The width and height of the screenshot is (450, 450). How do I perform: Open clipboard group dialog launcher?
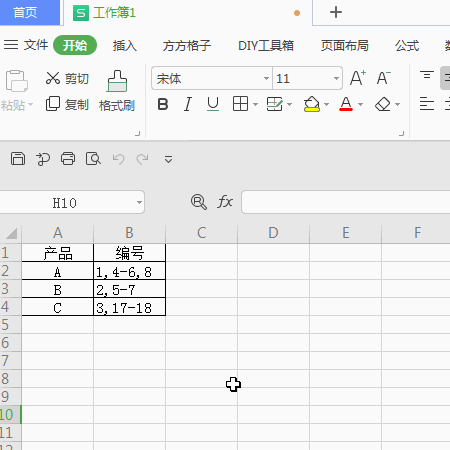click(x=138, y=133)
